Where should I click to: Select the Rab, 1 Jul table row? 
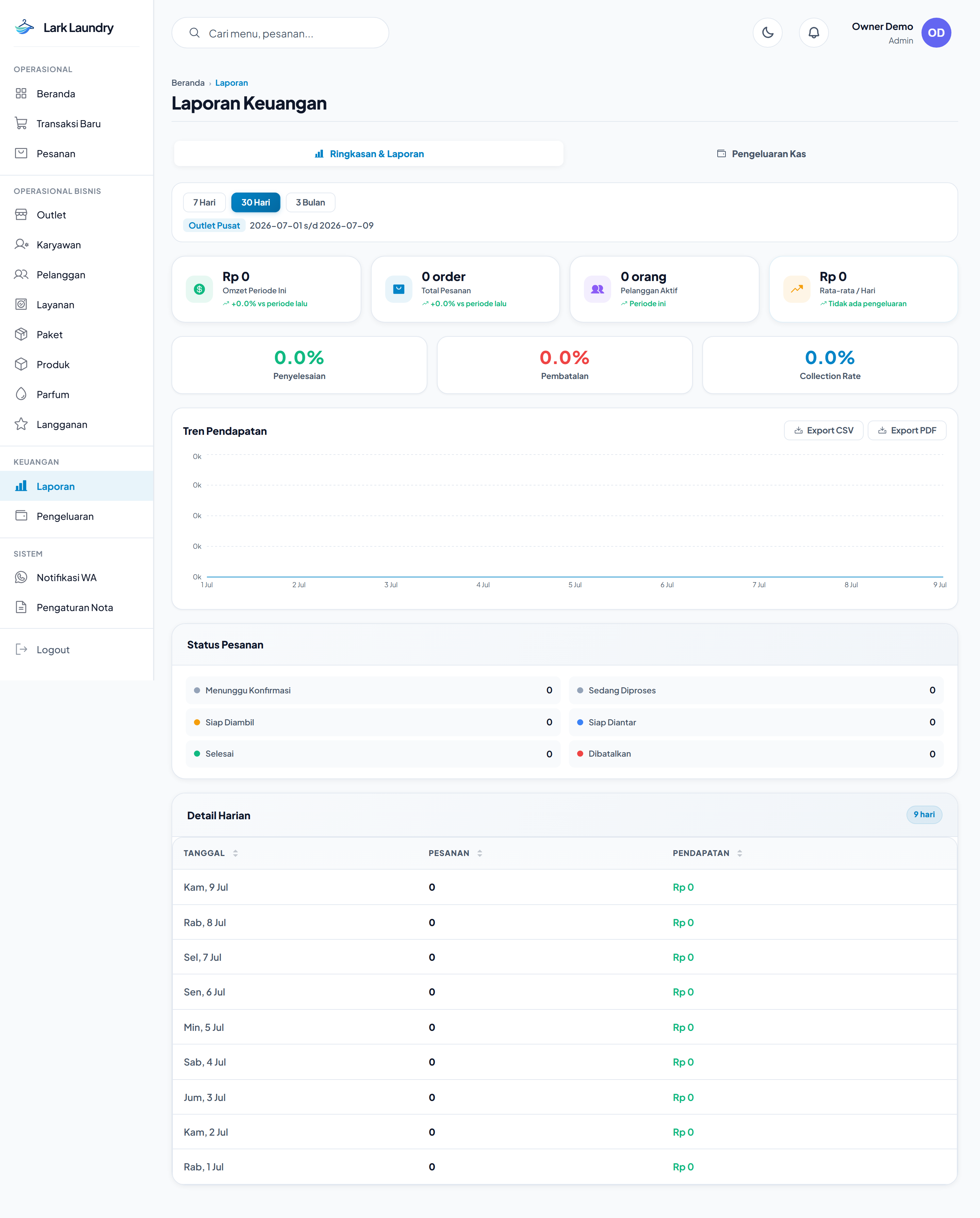(565, 1167)
